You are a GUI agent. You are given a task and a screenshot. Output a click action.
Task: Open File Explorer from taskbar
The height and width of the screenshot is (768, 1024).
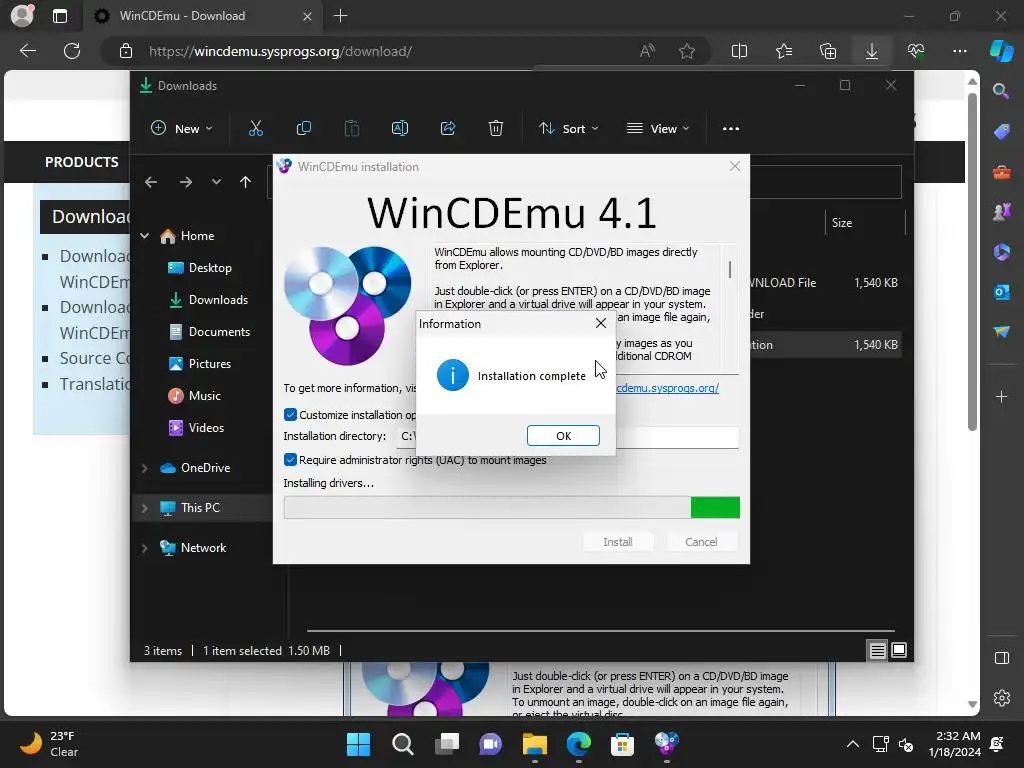pos(534,744)
